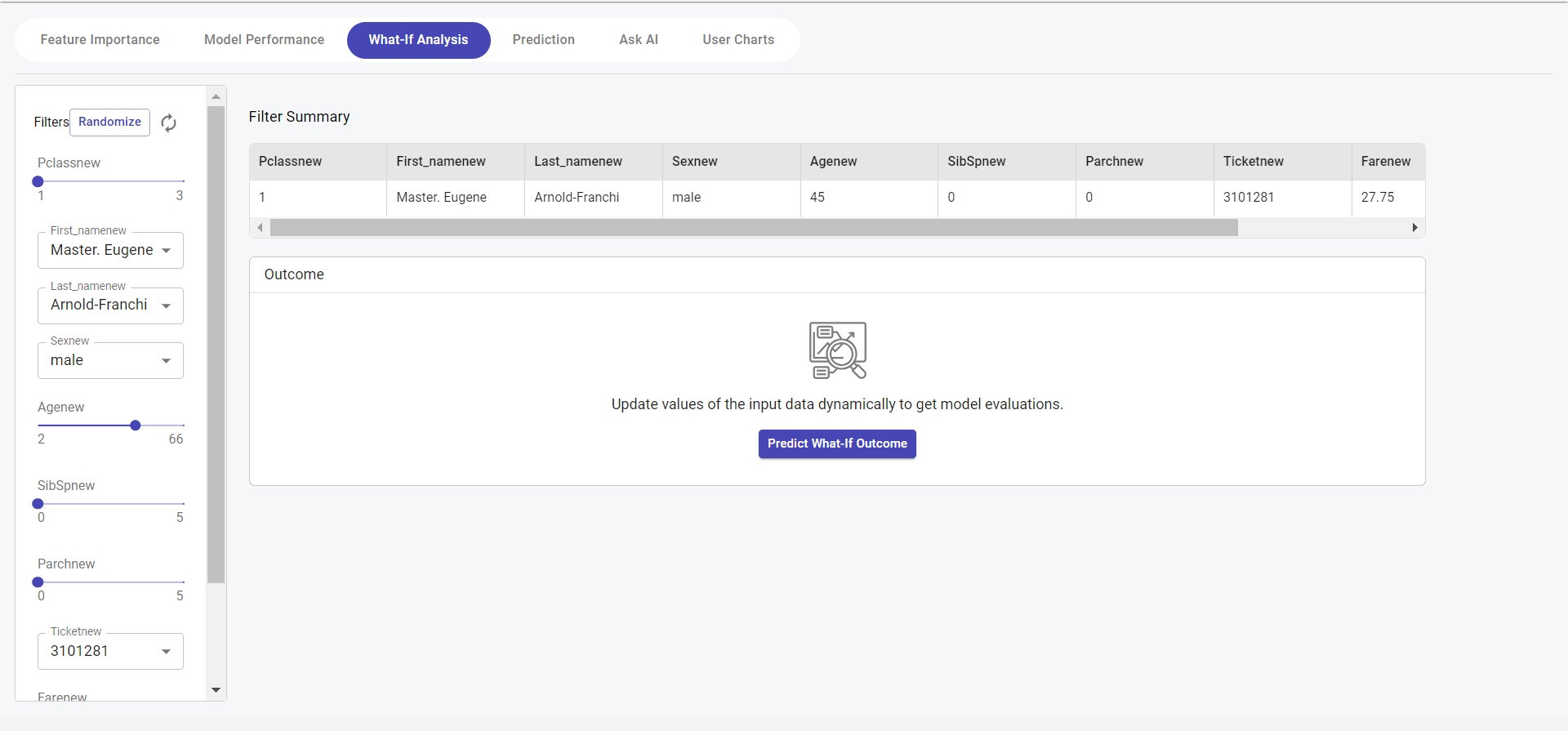Click the Filter Summary horizontal scrollbar
This screenshot has height=731, width=1568.
[753, 228]
